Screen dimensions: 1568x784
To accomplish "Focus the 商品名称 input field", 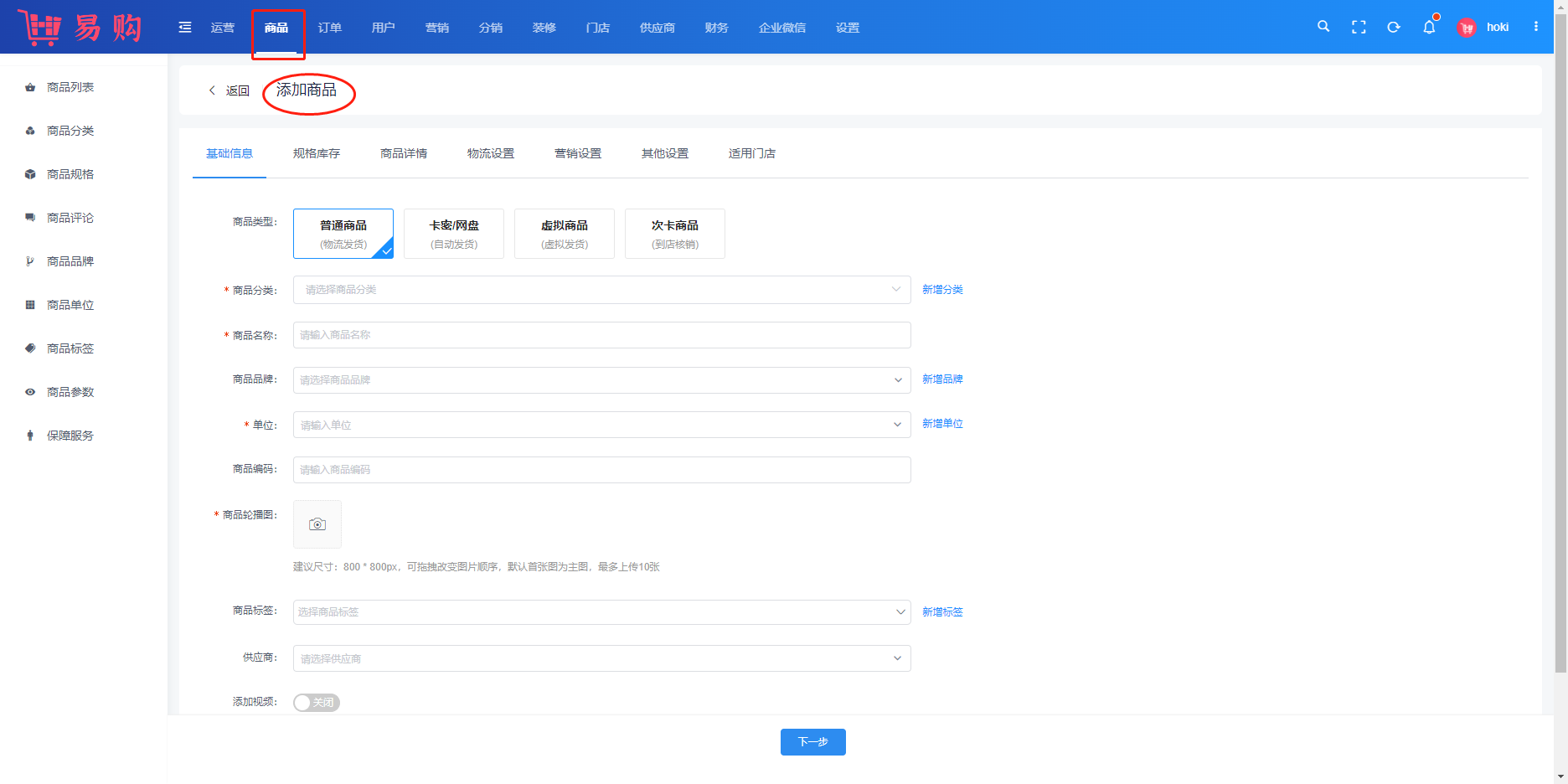I will tap(601, 335).
